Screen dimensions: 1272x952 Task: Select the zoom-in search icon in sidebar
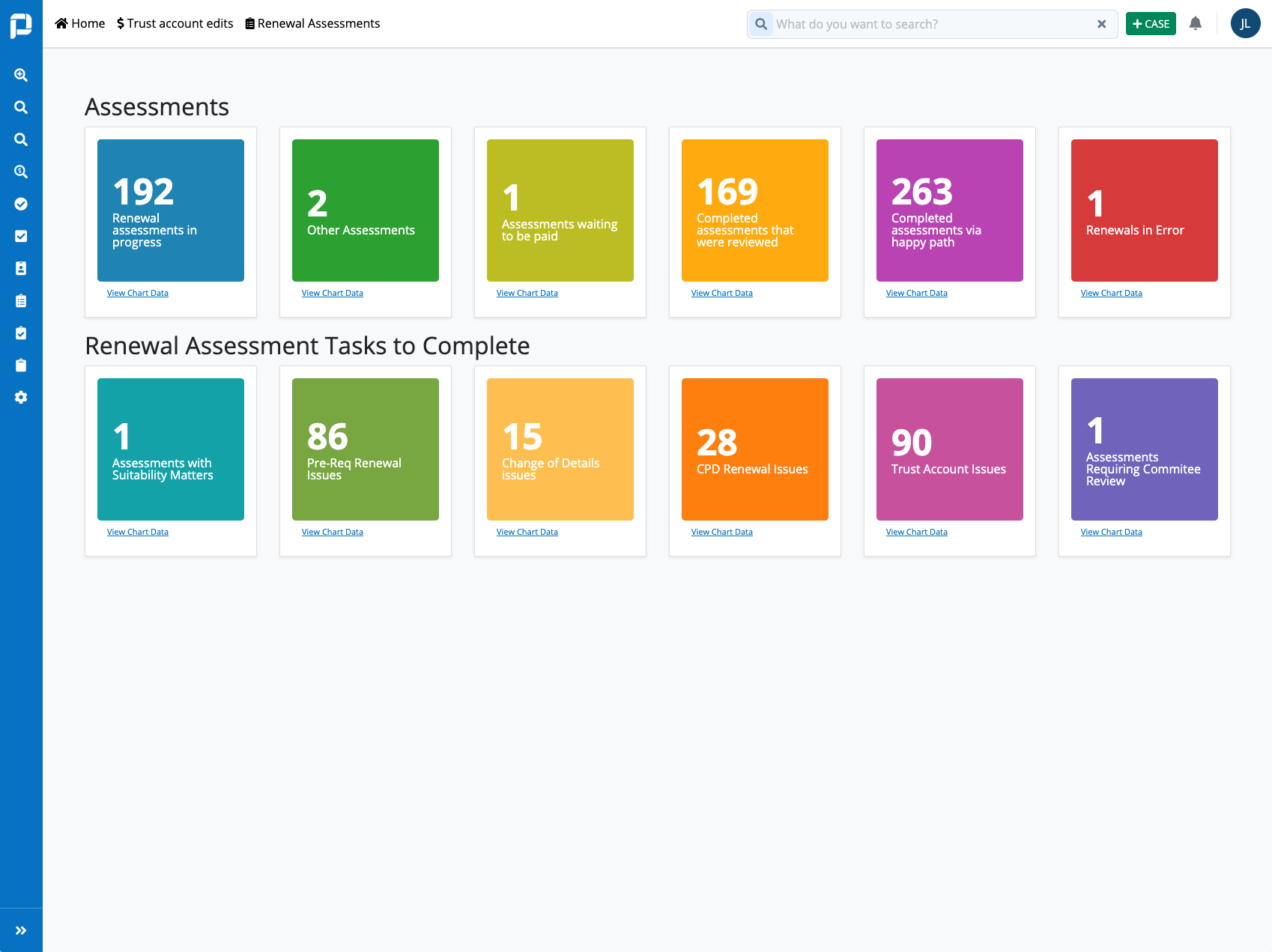point(20,75)
